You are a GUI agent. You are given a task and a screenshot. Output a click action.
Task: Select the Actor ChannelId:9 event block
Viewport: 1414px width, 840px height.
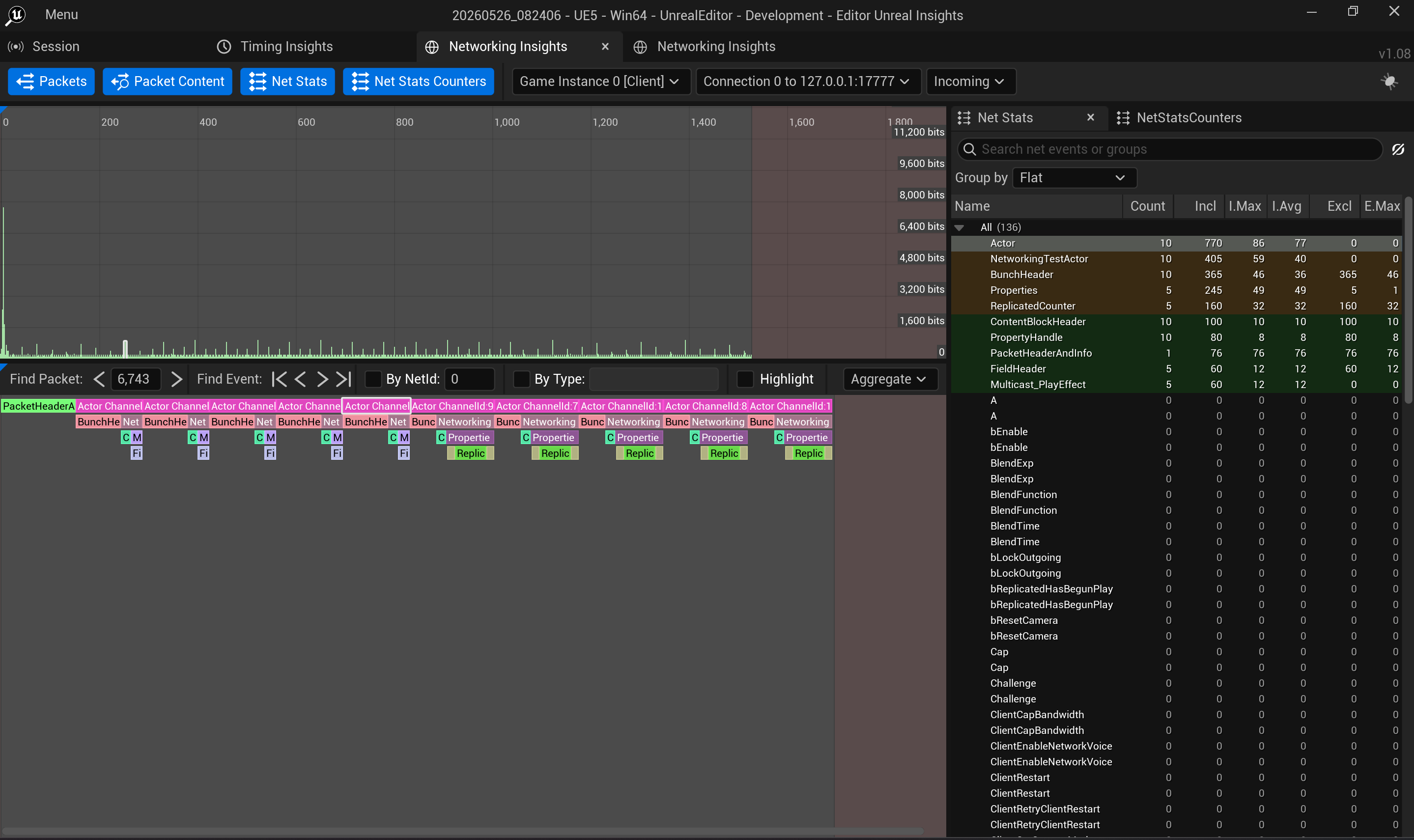coord(452,406)
